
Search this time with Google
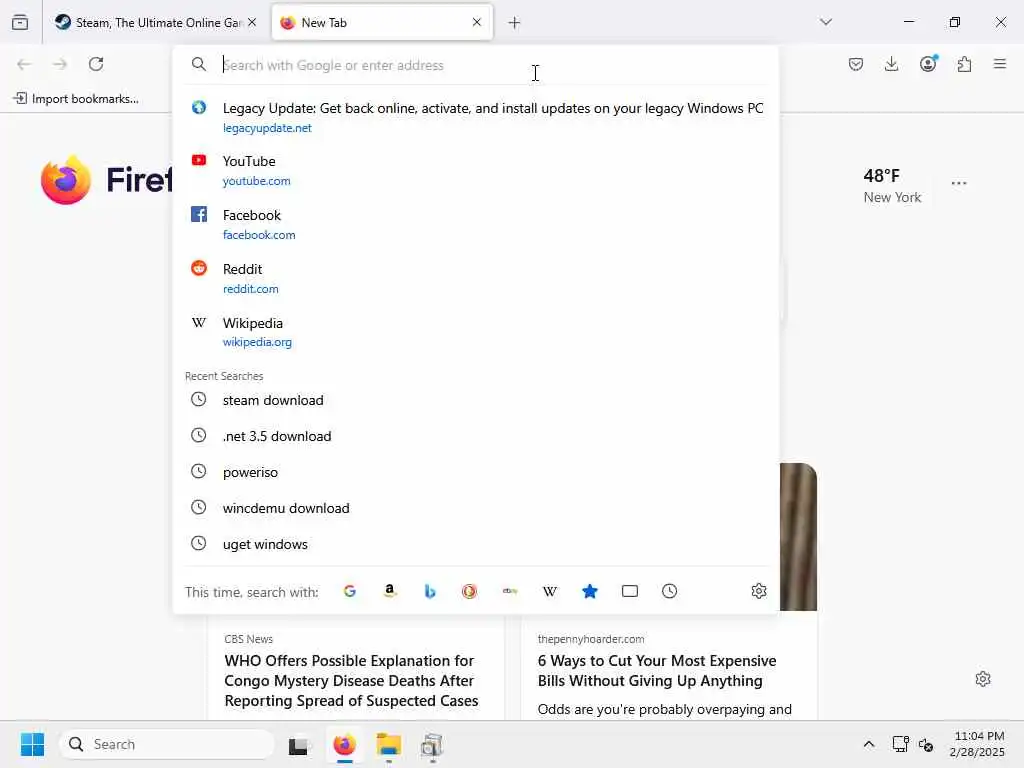(x=350, y=591)
